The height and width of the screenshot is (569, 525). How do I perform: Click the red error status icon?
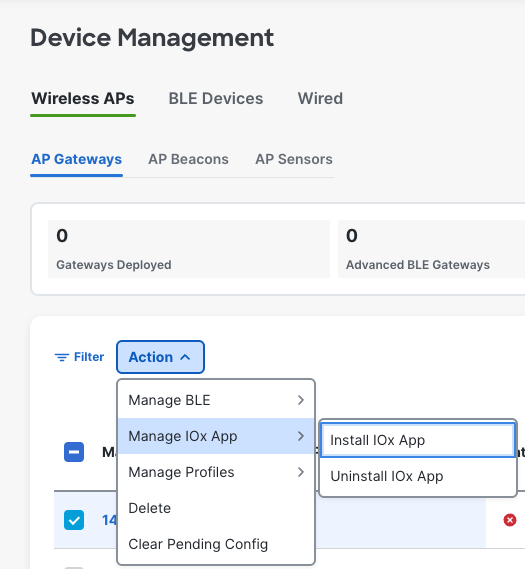point(510,520)
